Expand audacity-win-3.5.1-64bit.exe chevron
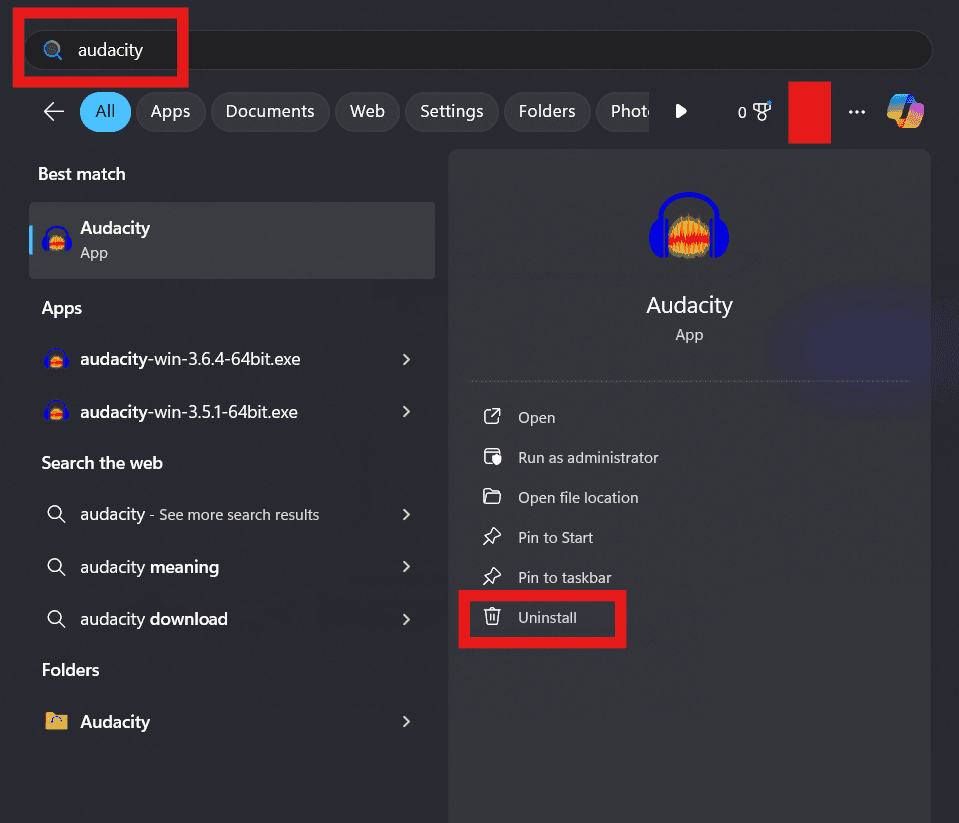Screen dimensions: 959x823 pyautogui.click(x=406, y=412)
